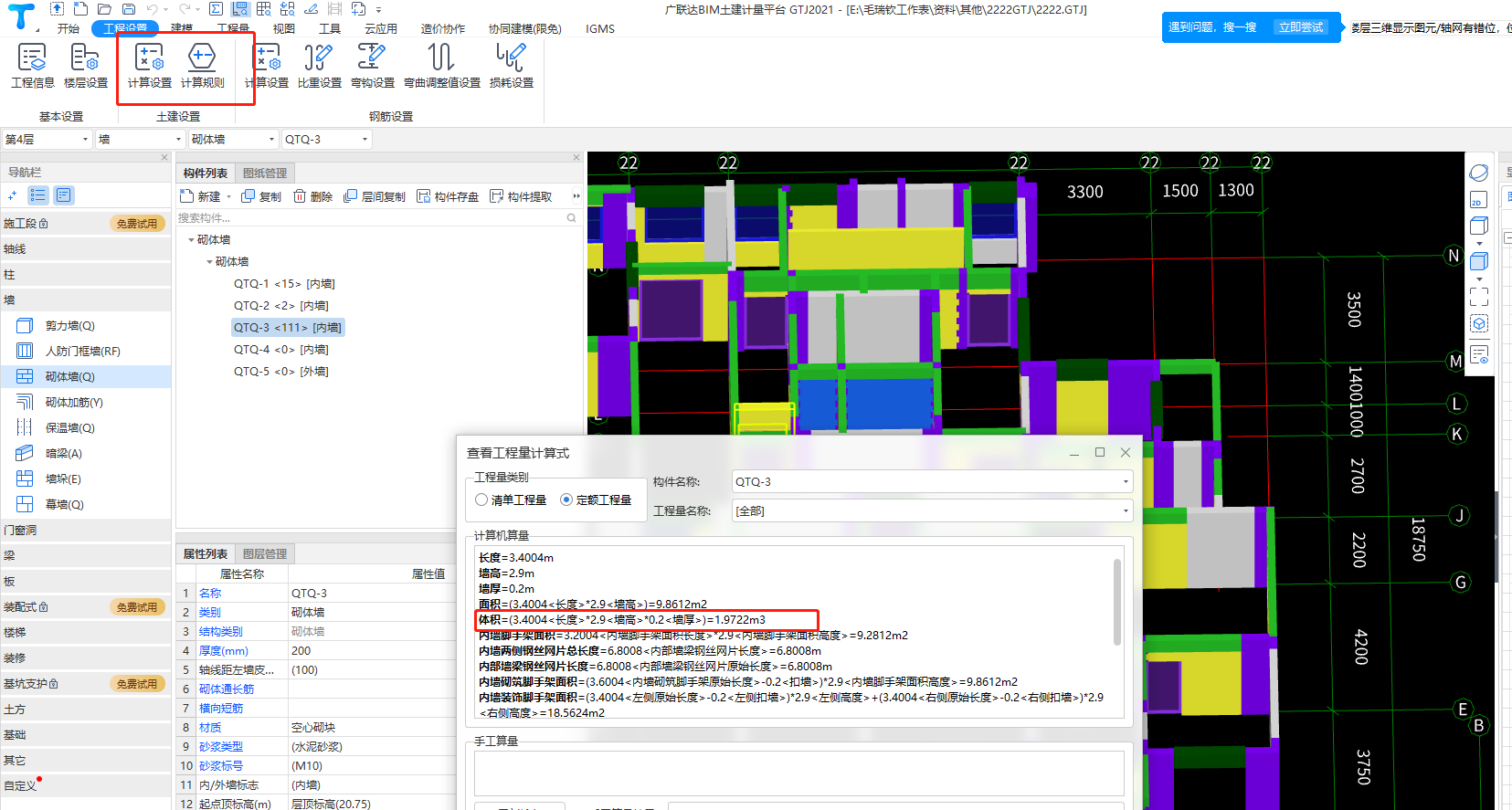Image resolution: width=1512 pixels, height=810 pixels.
Task: Click the save icon in quick access bar
Action: (x=129, y=9)
